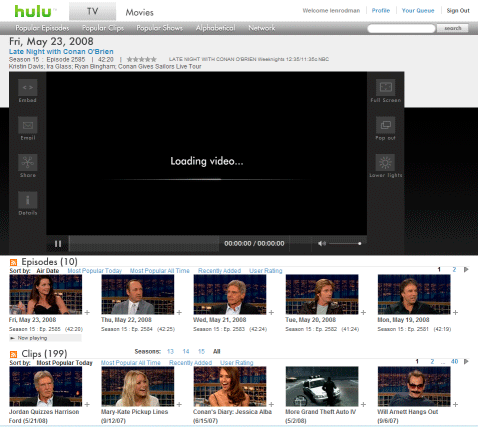Go to next clips page arrow

(x=466, y=361)
